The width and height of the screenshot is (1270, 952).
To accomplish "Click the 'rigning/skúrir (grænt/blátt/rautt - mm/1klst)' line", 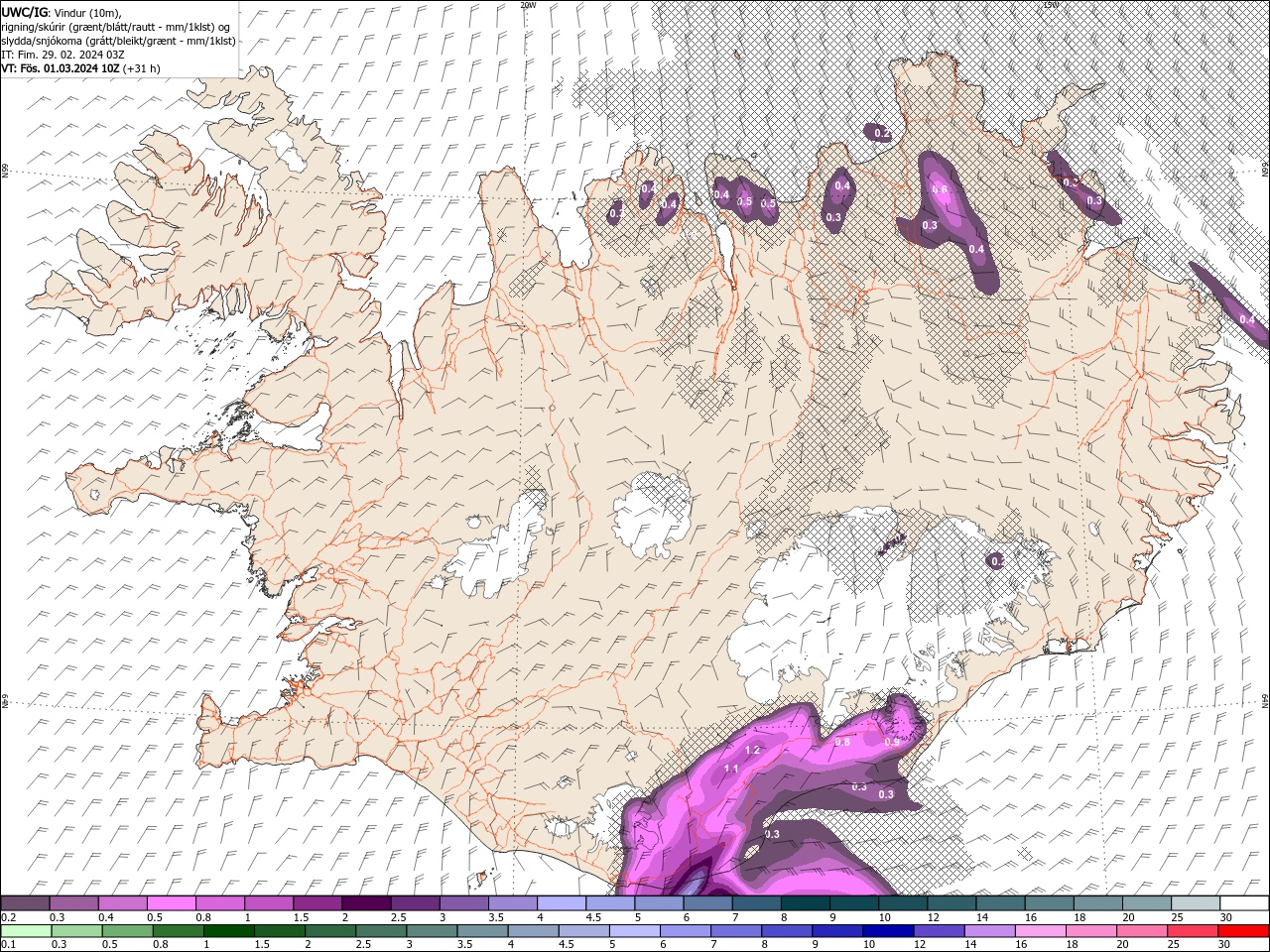I will click(x=117, y=27).
